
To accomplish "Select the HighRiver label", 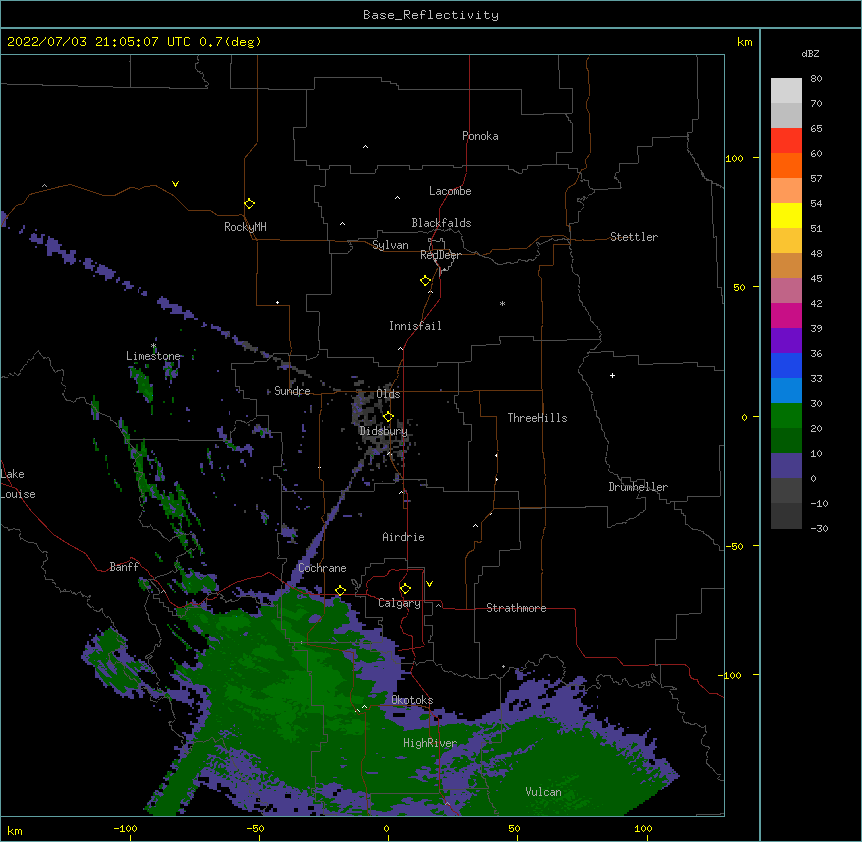I will (430, 743).
